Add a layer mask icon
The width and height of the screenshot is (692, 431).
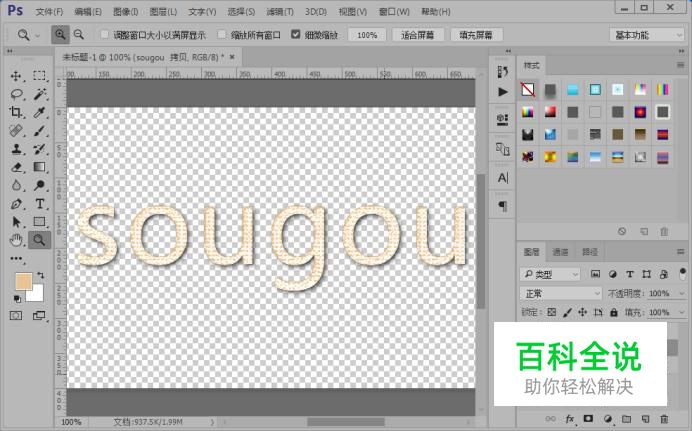(x=588, y=419)
